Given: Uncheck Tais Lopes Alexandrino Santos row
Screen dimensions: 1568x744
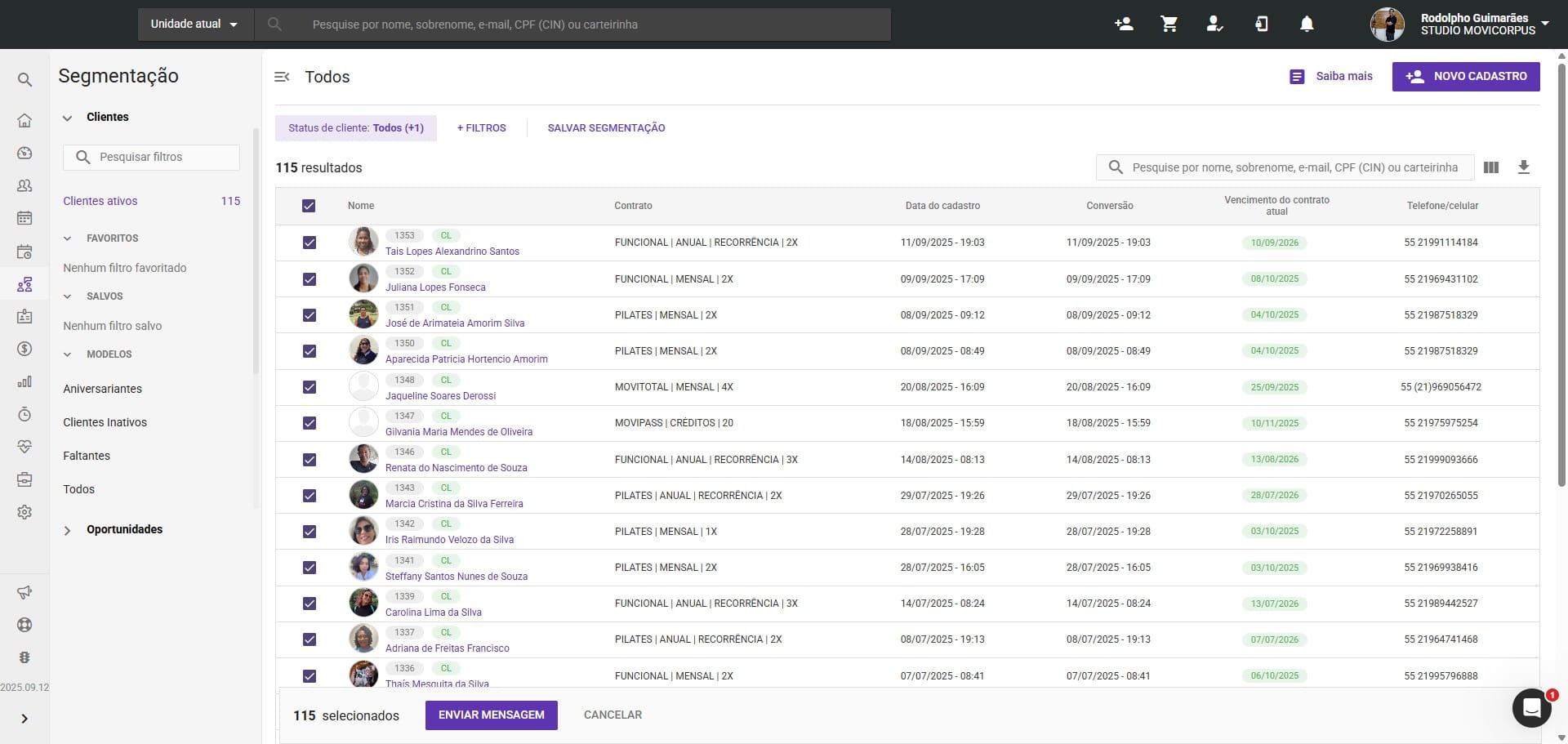Looking at the screenshot, I should [310, 243].
